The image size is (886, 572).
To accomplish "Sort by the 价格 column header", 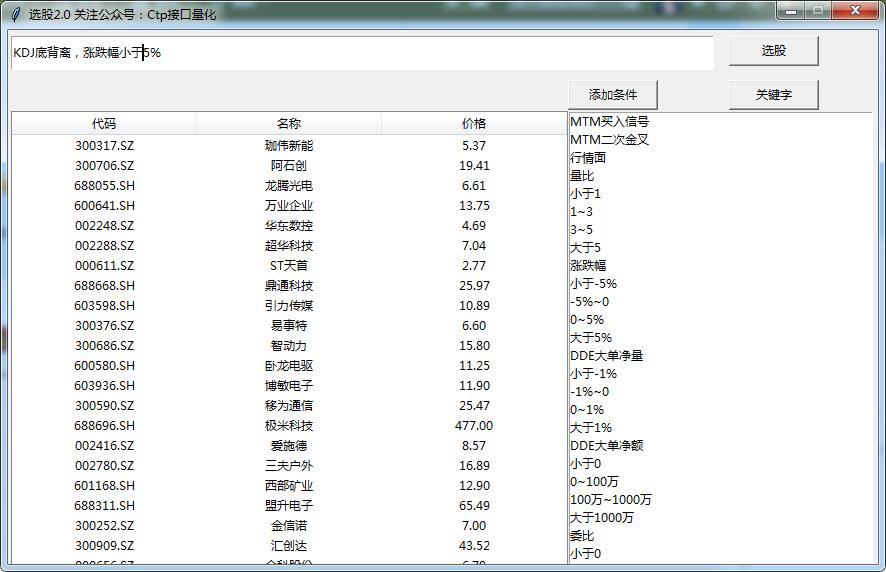I will pyautogui.click(x=474, y=124).
